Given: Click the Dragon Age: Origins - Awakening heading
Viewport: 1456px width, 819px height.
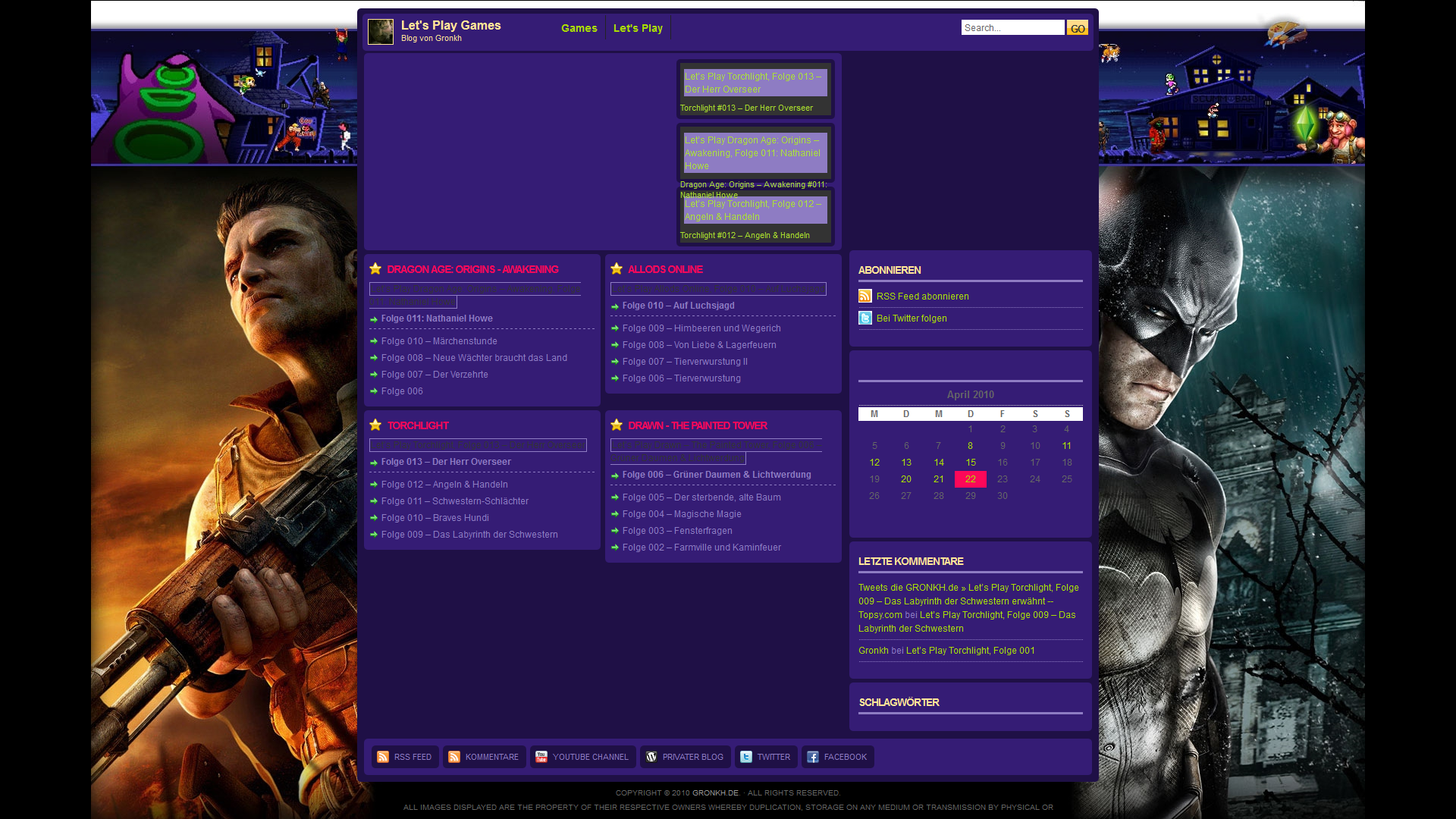Looking at the screenshot, I should click(x=472, y=269).
